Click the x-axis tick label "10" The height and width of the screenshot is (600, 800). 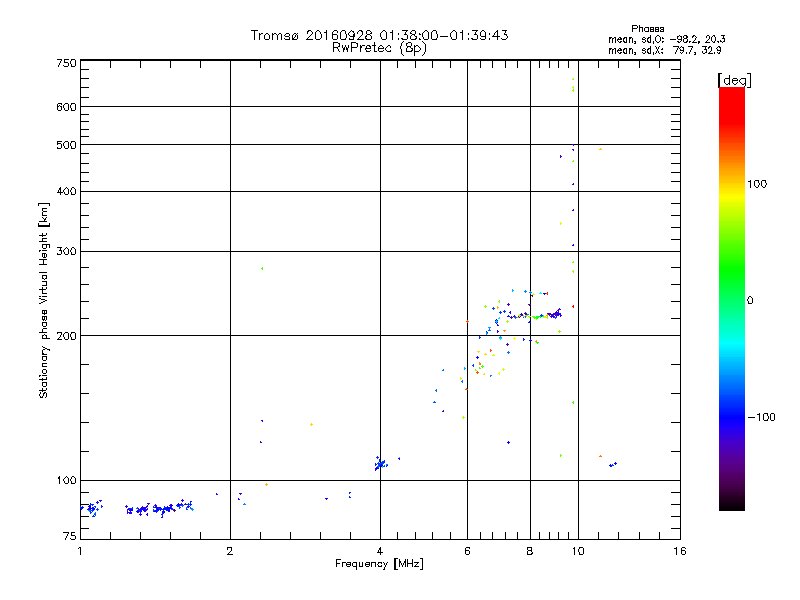coord(578,551)
